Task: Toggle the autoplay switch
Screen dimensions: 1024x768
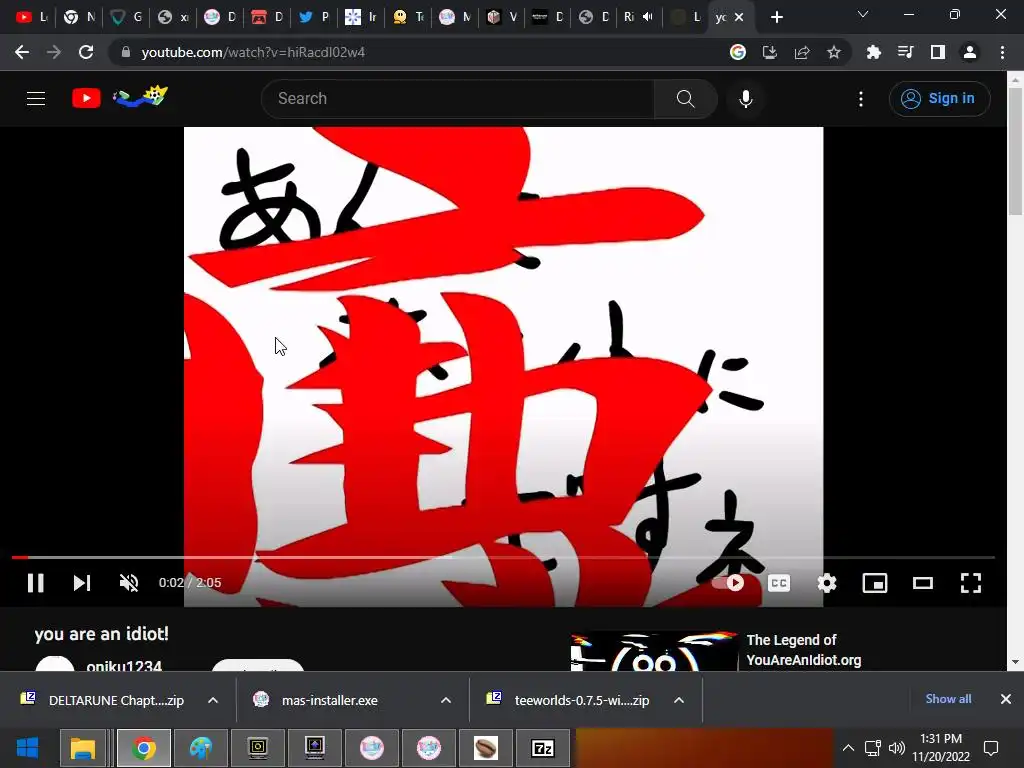Action: [x=729, y=583]
